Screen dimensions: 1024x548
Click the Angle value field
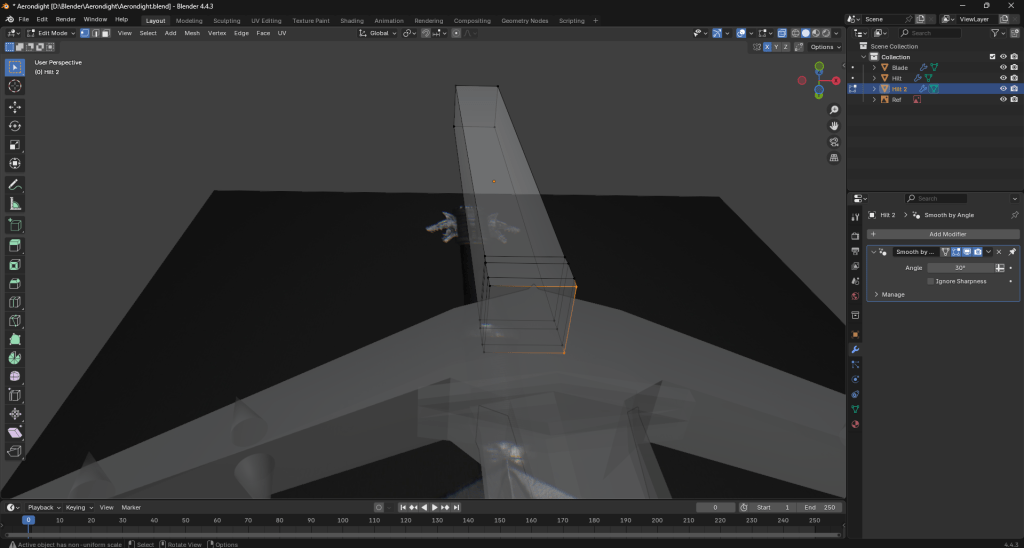point(959,268)
